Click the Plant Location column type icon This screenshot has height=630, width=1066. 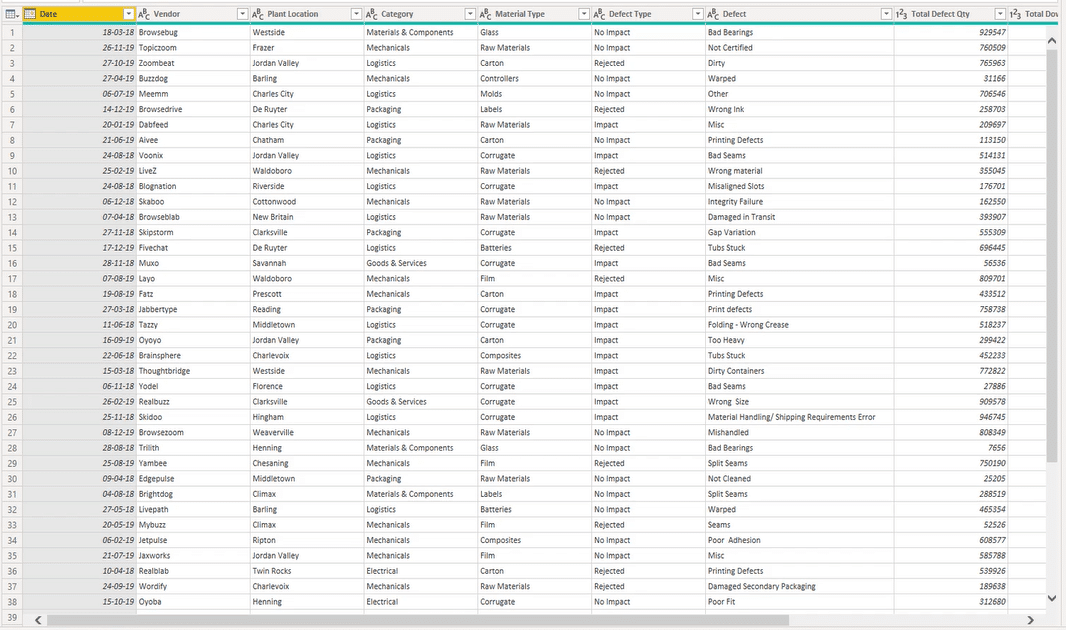tap(258, 14)
